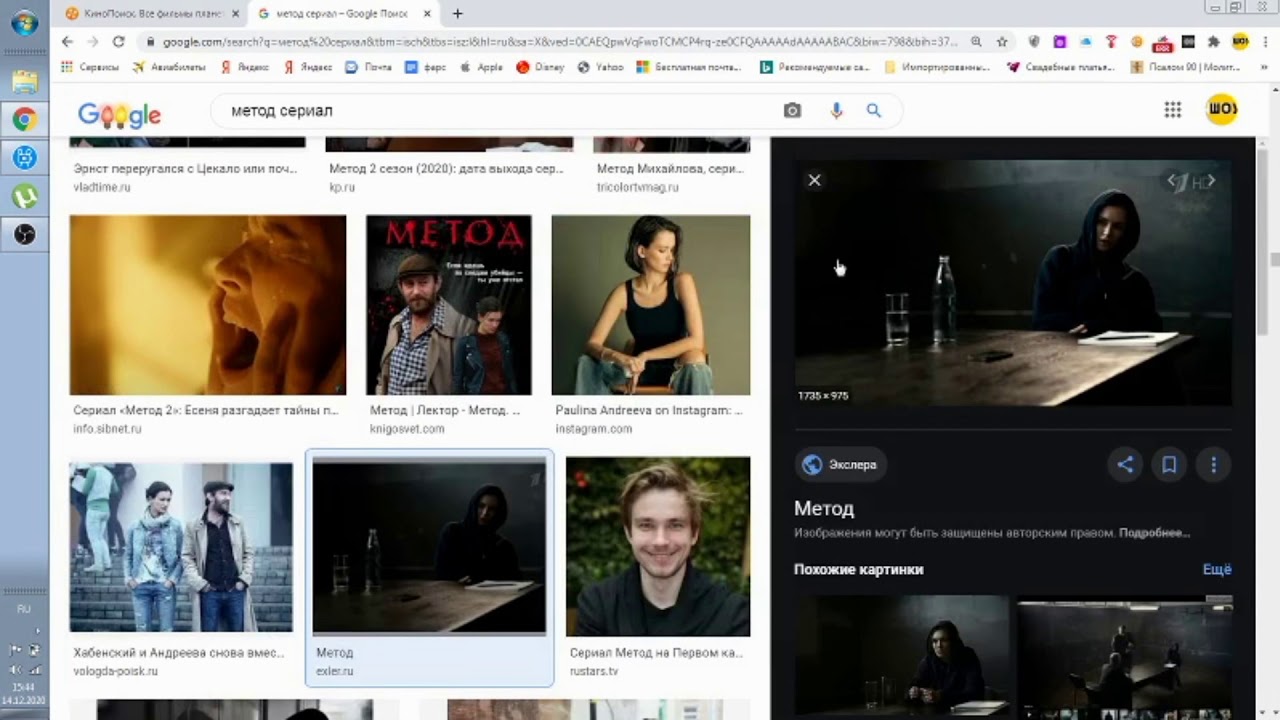Open the Экслера source site button
The image size is (1280, 720).
click(x=841, y=464)
